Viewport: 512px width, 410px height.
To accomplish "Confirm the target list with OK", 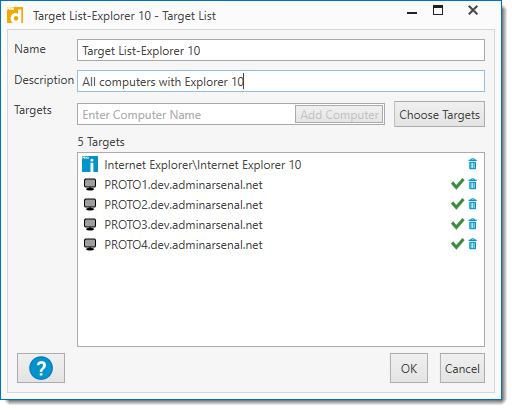I will coord(409,368).
